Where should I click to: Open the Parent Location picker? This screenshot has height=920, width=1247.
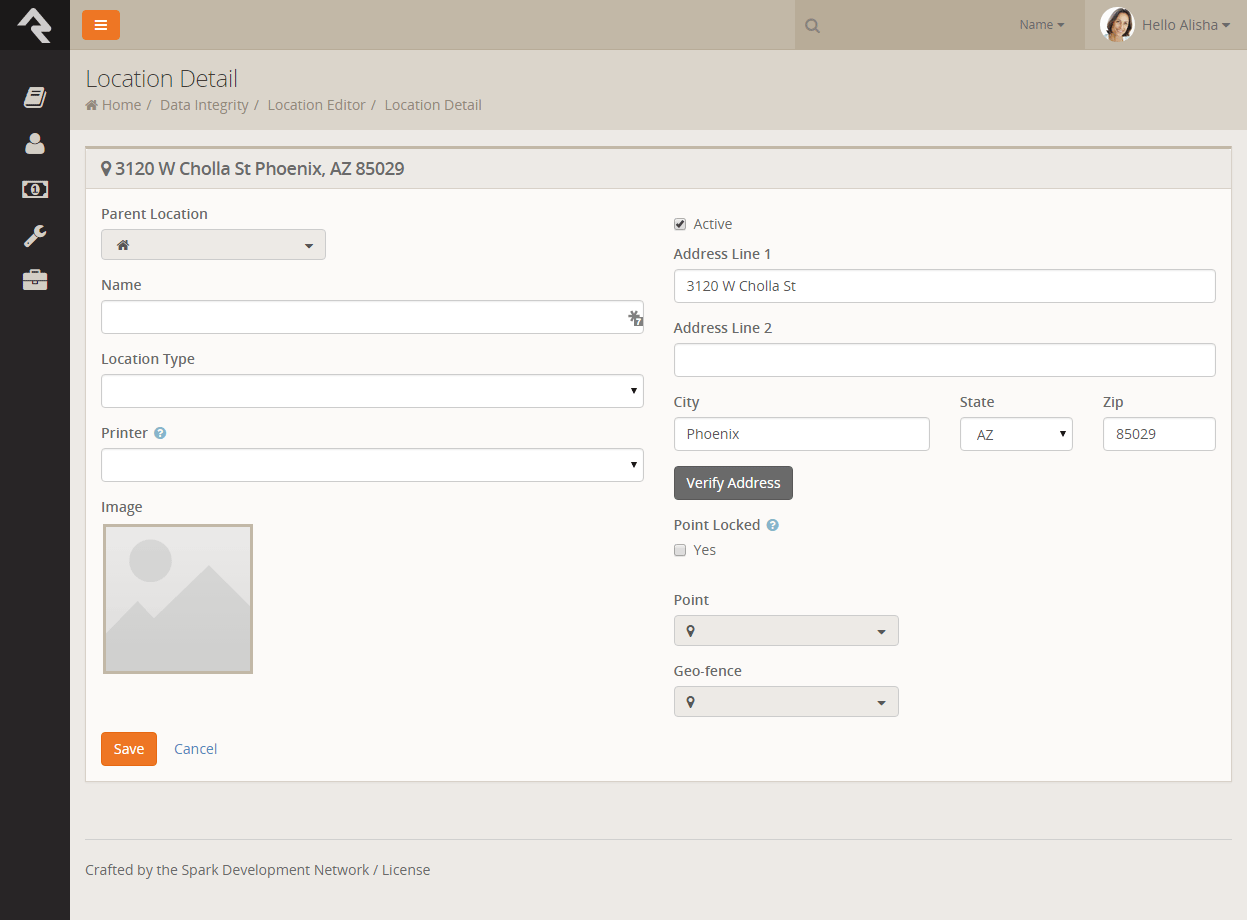[x=213, y=245]
